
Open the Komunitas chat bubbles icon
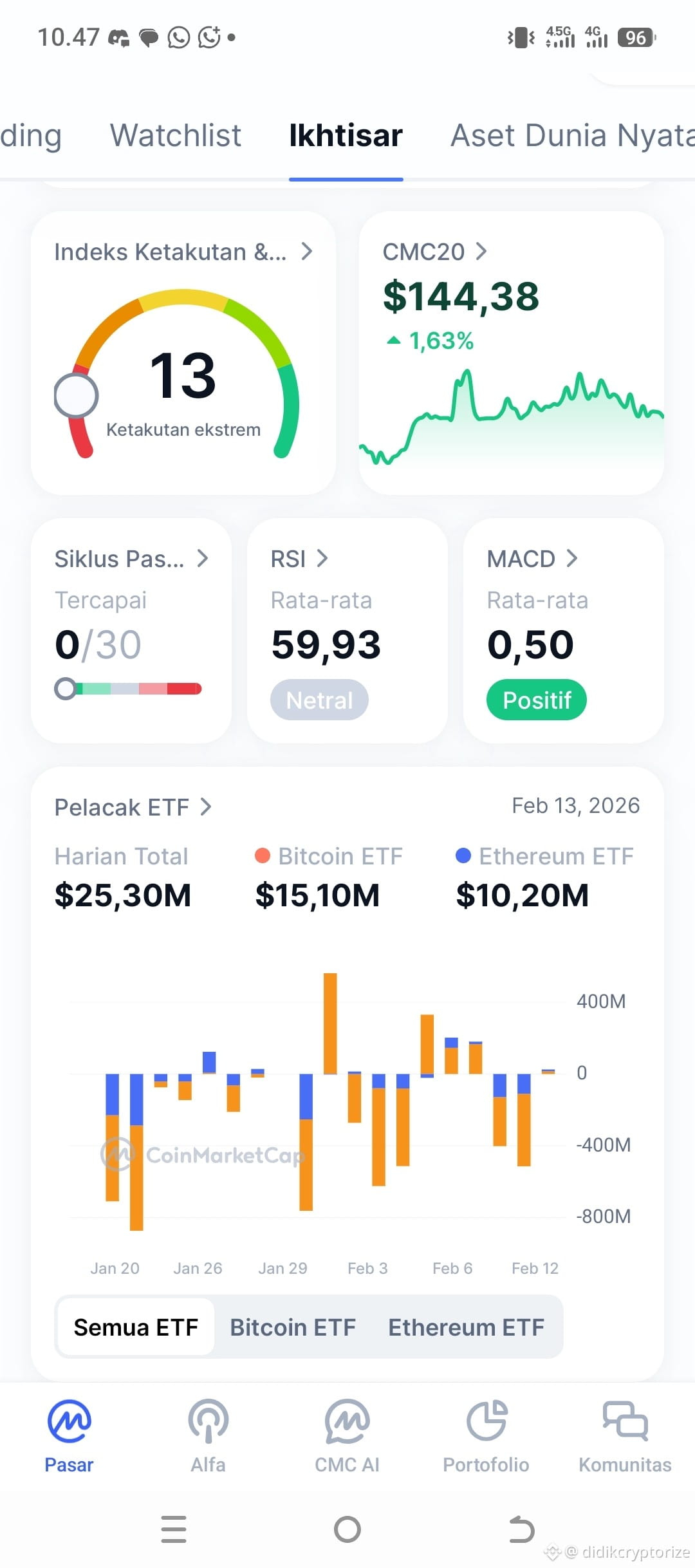(625, 1421)
